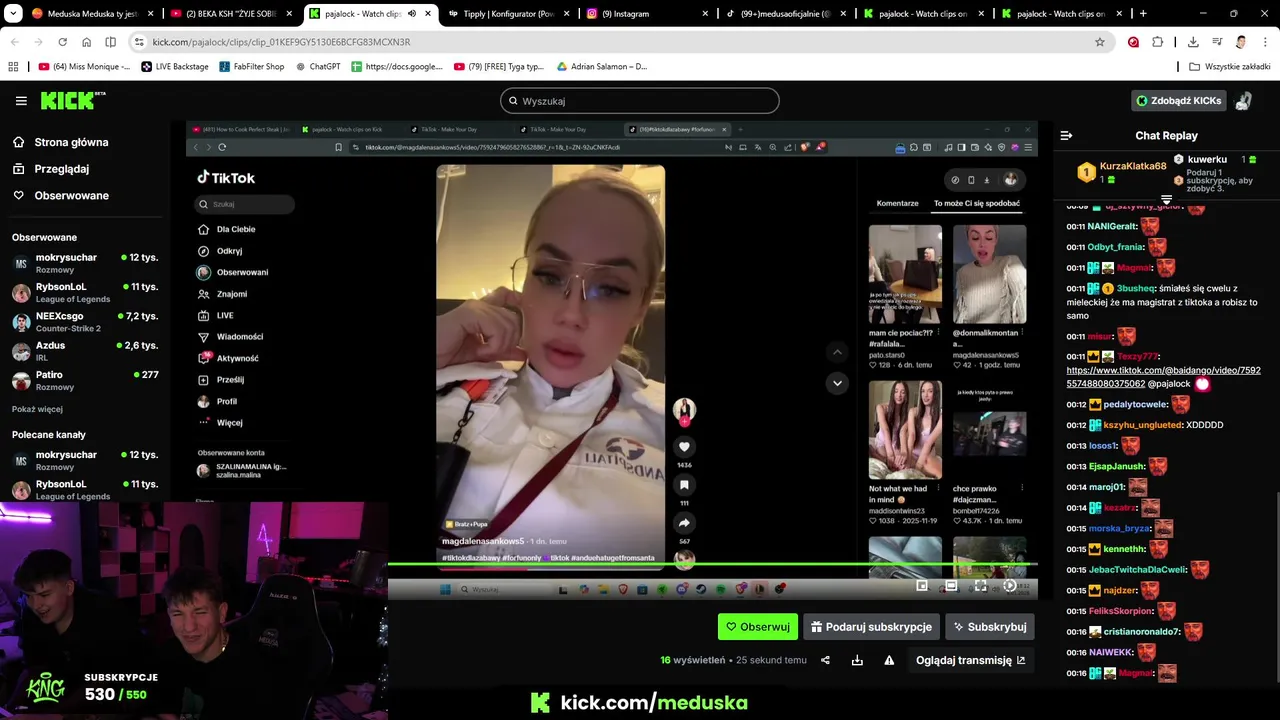This screenshot has height=720, width=1280.
Task: Click the browser back arrow
Action: tap(14, 42)
